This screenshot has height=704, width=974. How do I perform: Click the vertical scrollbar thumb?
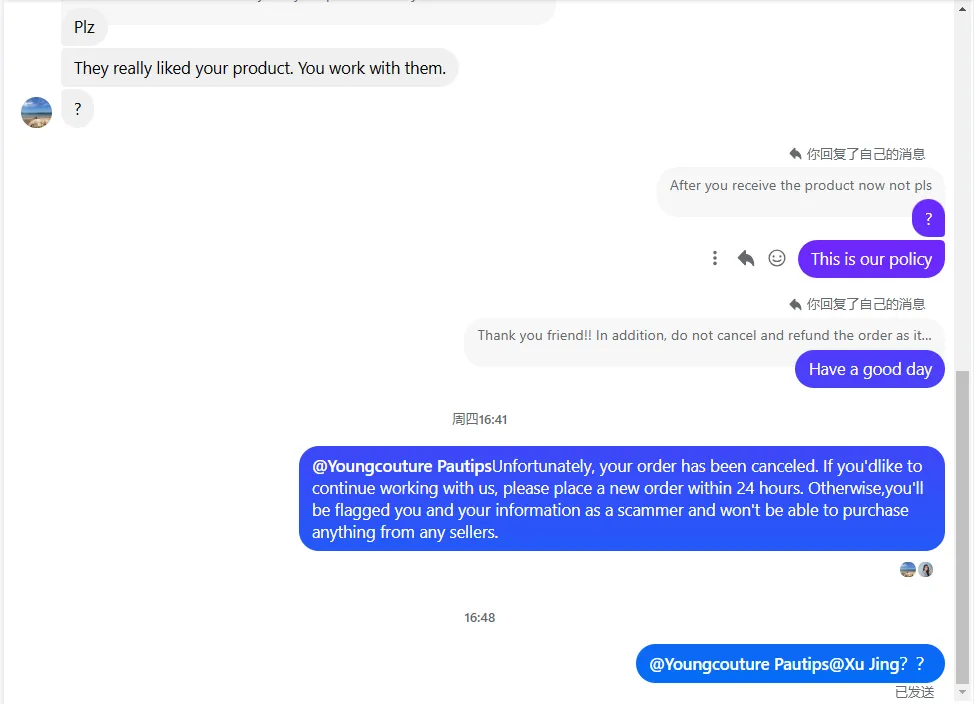pyautogui.click(x=963, y=520)
